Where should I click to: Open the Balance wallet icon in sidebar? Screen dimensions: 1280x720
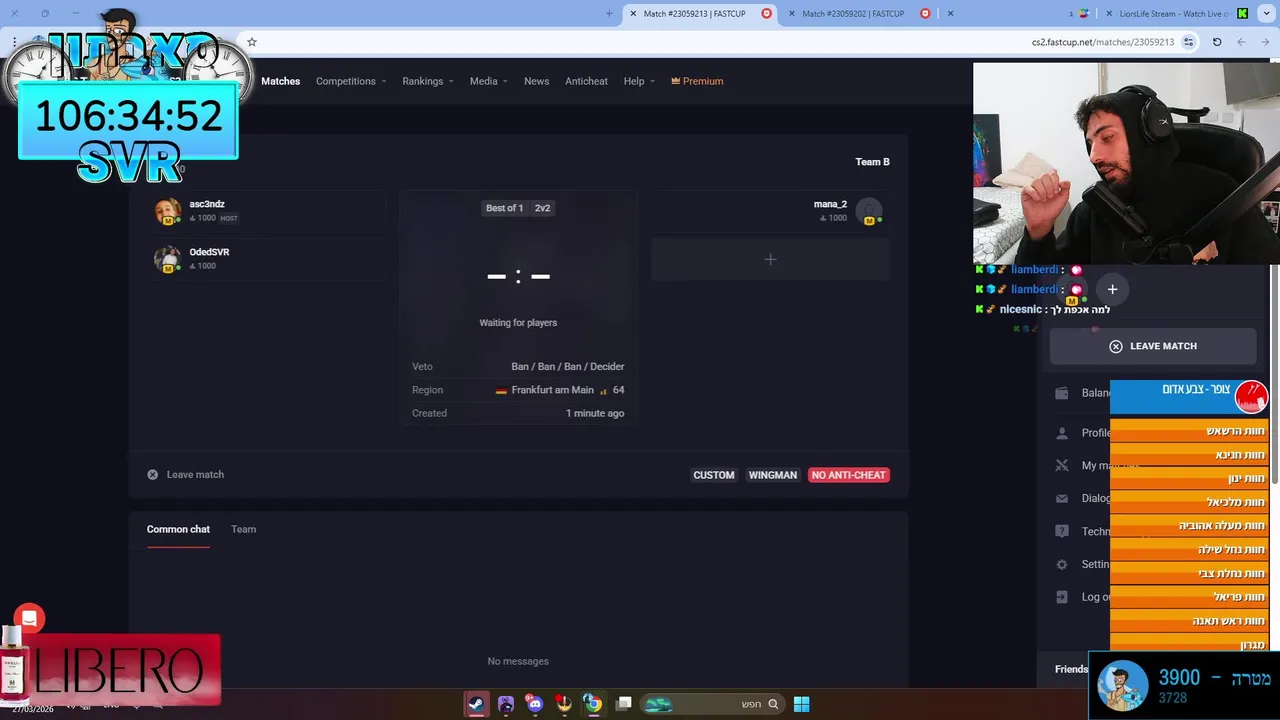coord(1062,393)
